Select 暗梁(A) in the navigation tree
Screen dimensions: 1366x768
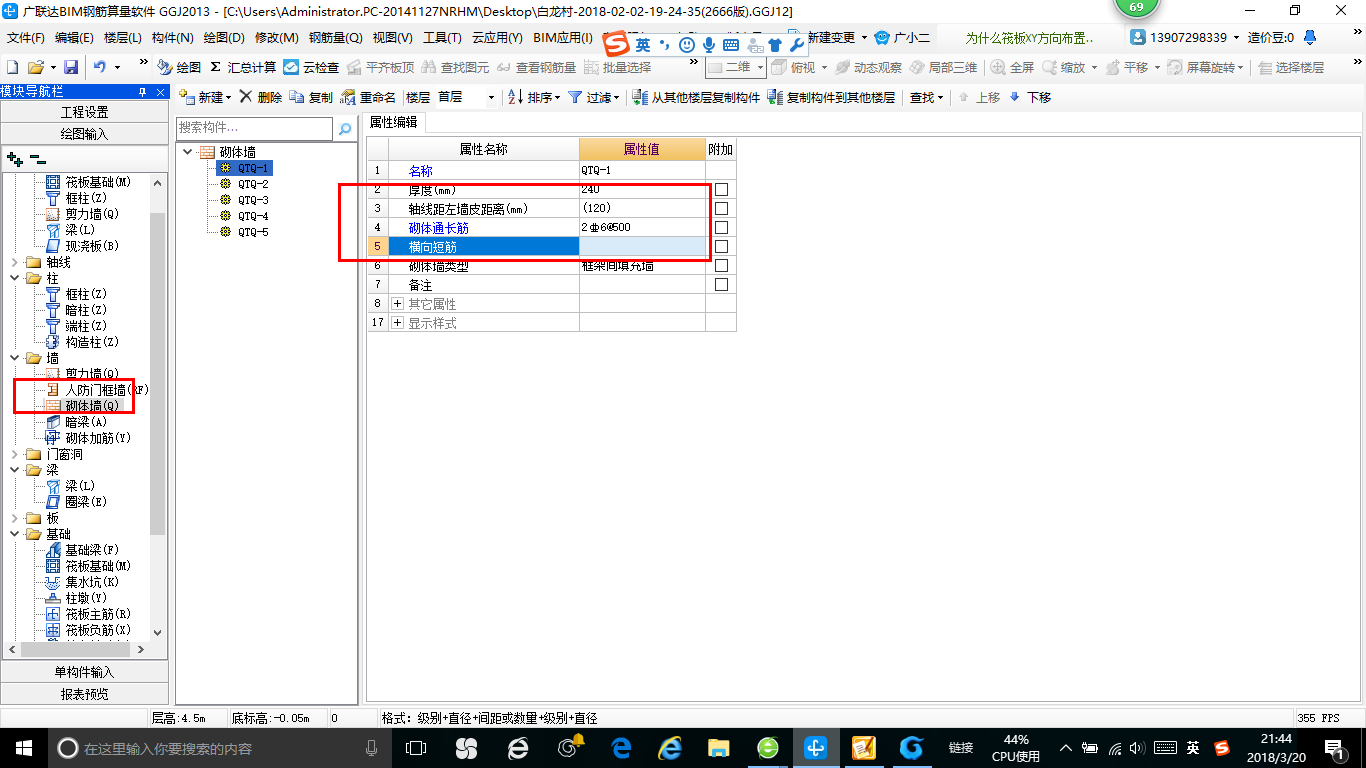click(85, 422)
